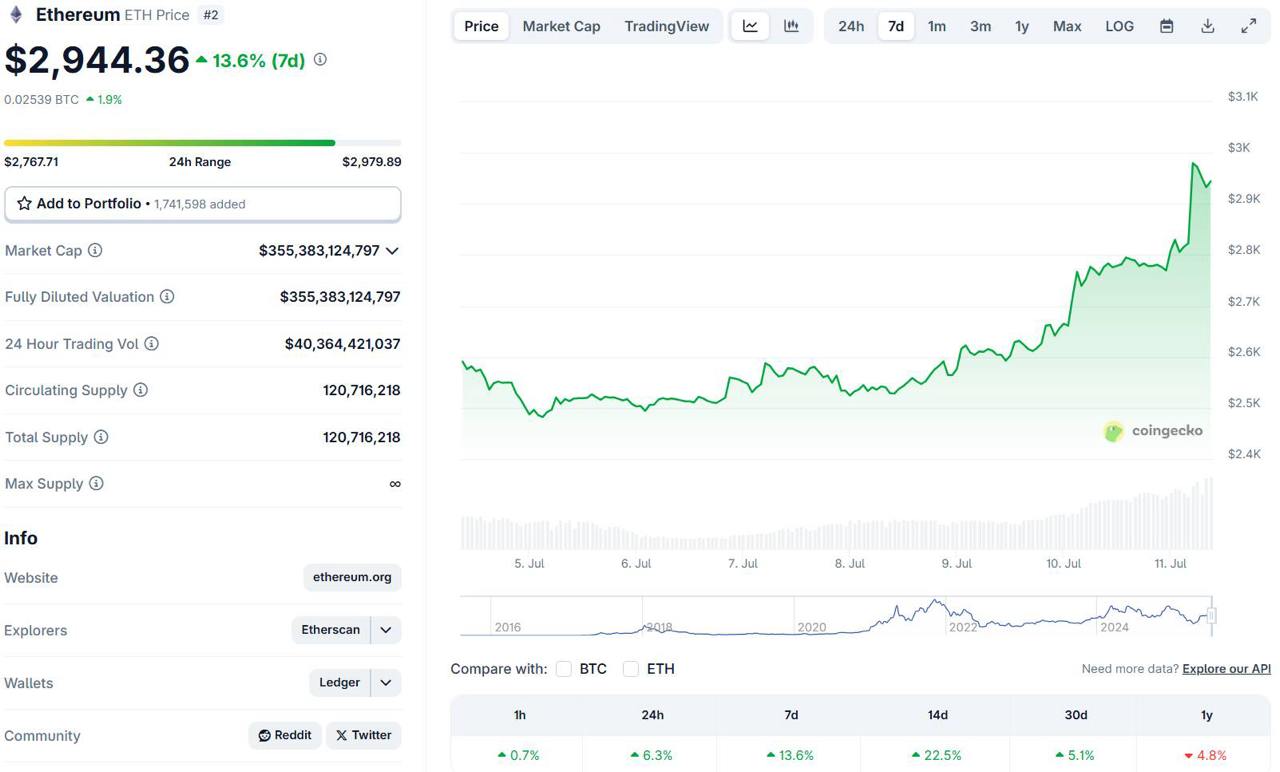Screen dimensions: 1280x772
Task: Click the star icon in Add to Portfolio
Action: [x=24, y=203]
